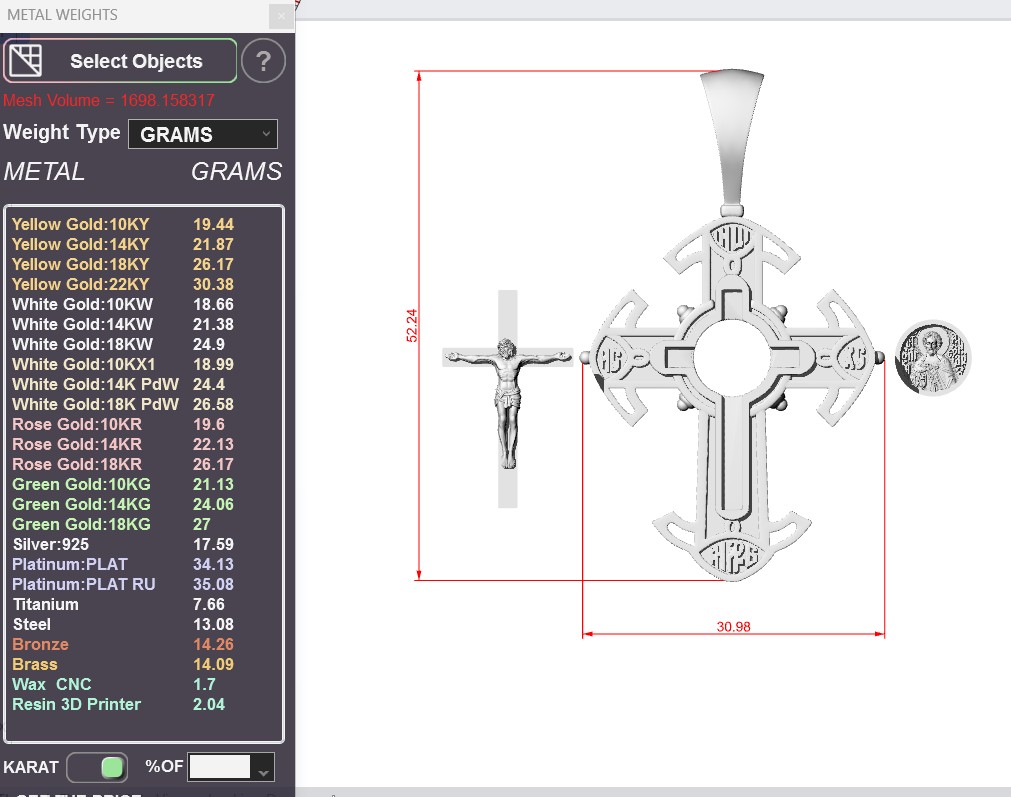The width and height of the screenshot is (1011, 797).
Task: Click the GRAMS column header
Action: 237,172
